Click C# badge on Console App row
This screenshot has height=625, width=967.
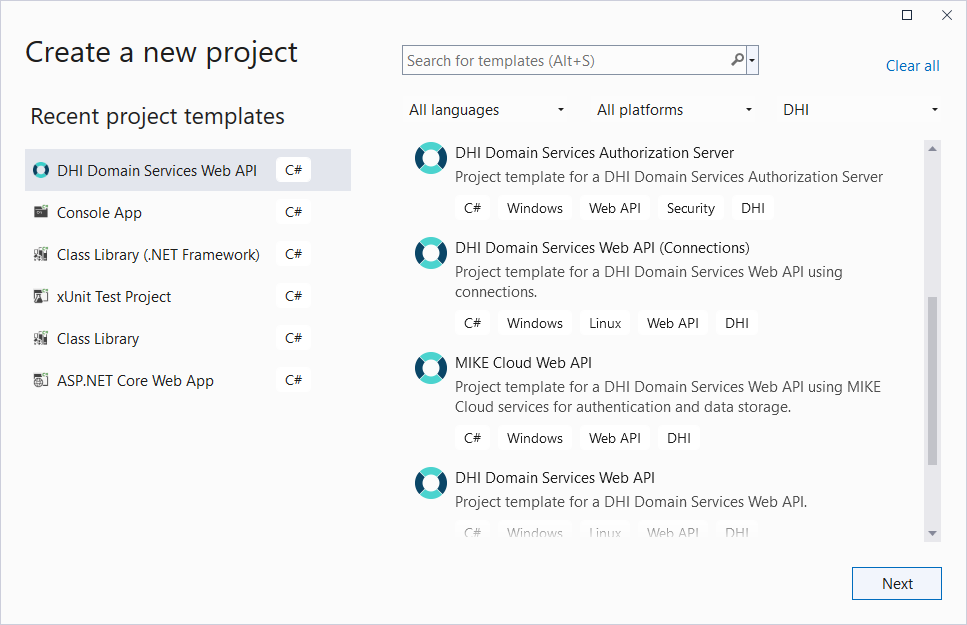click(x=293, y=212)
